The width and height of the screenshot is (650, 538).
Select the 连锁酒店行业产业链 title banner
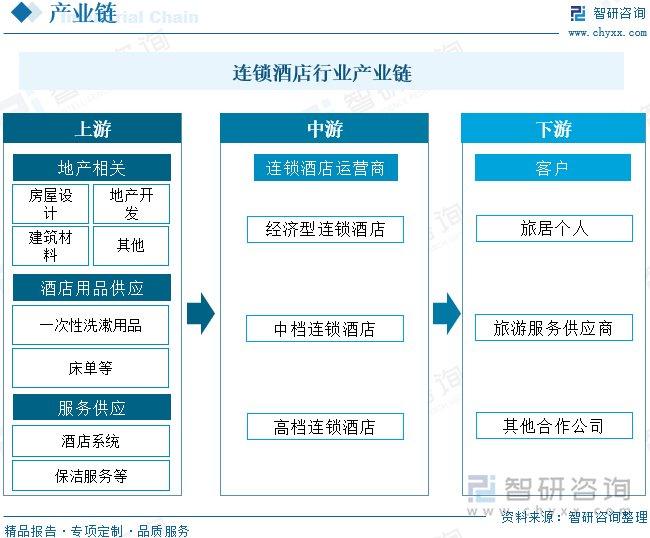click(x=321, y=71)
